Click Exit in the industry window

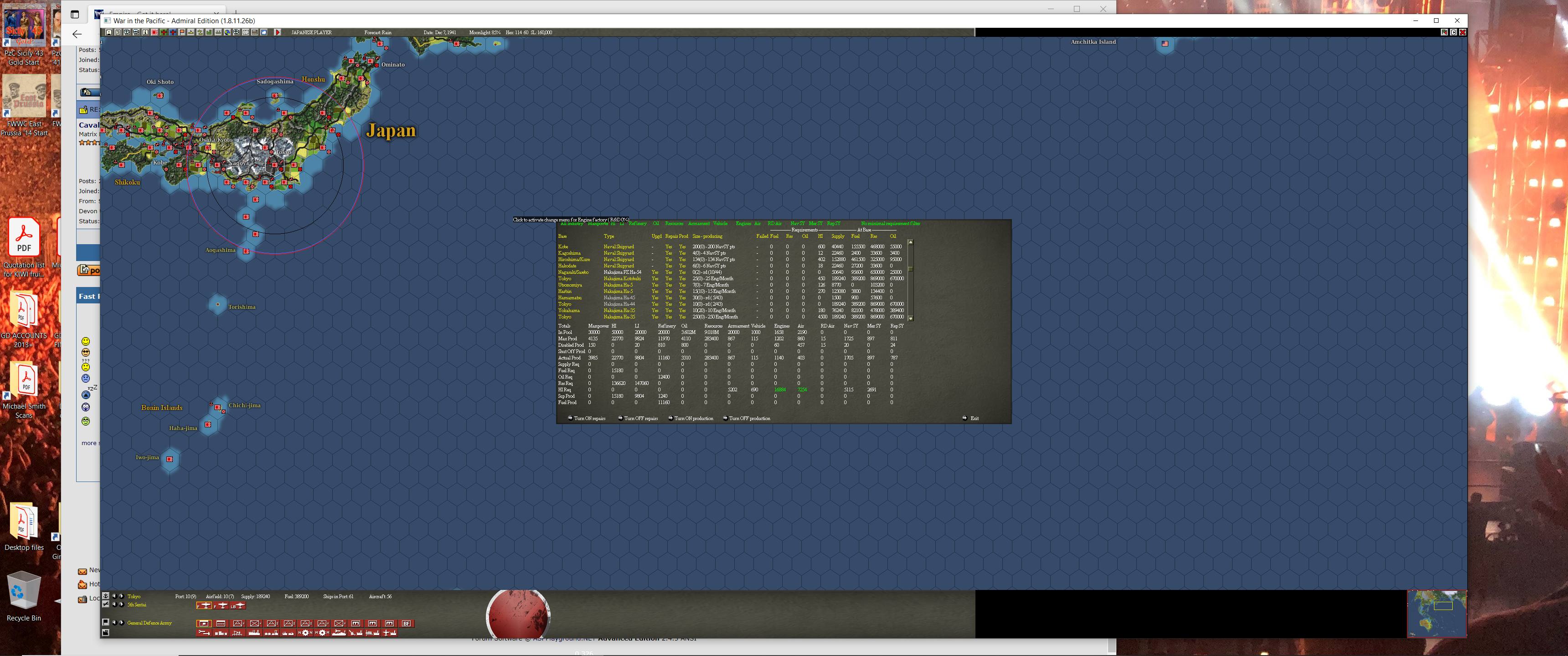tap(974, 419)
